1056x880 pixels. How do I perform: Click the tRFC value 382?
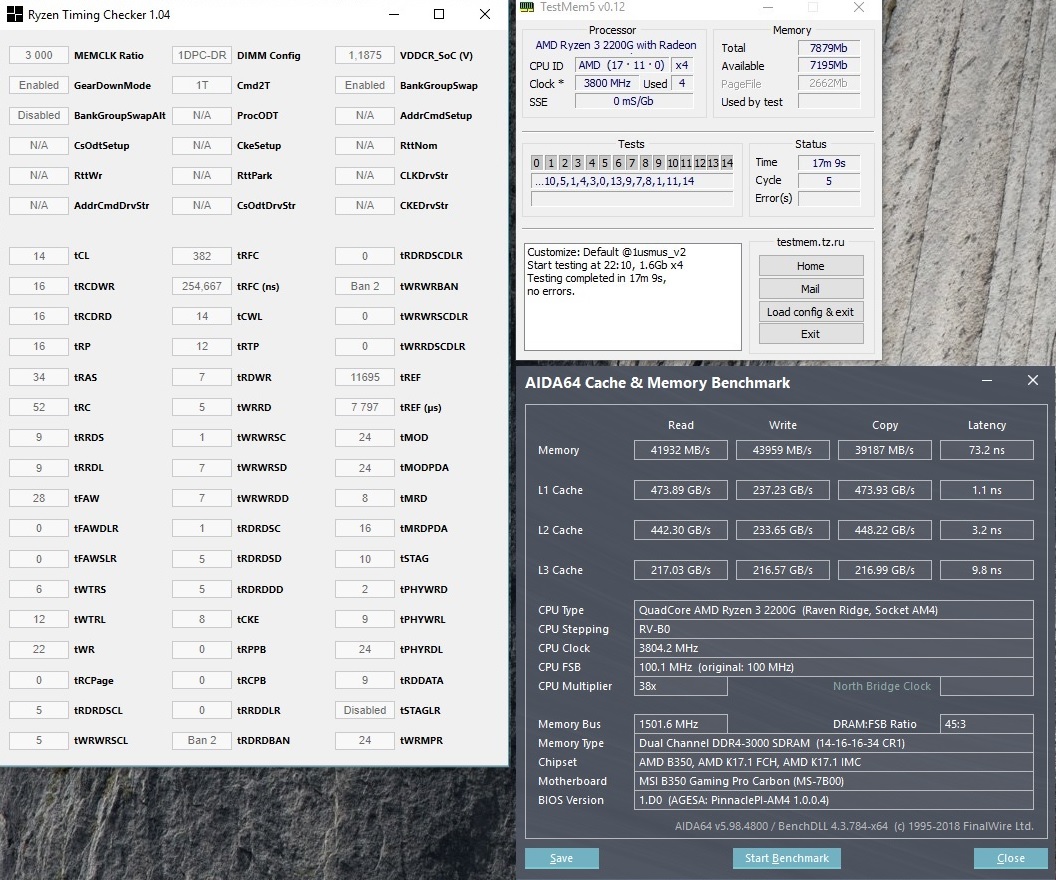point(202,256)
